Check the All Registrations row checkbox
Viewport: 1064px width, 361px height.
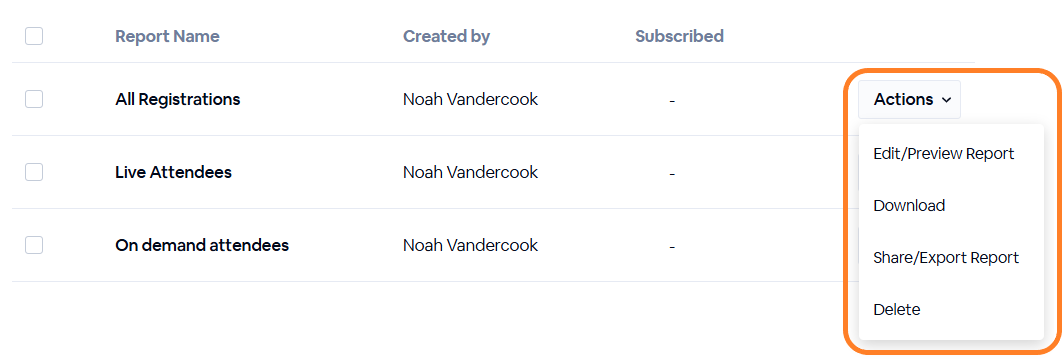point(34,99)
